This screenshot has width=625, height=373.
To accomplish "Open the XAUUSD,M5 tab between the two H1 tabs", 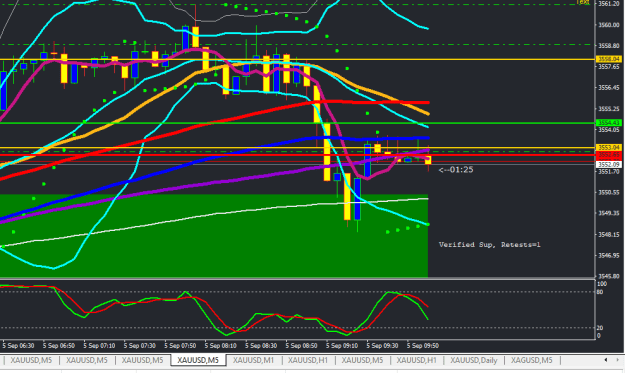I will click(x=362, y=360).
